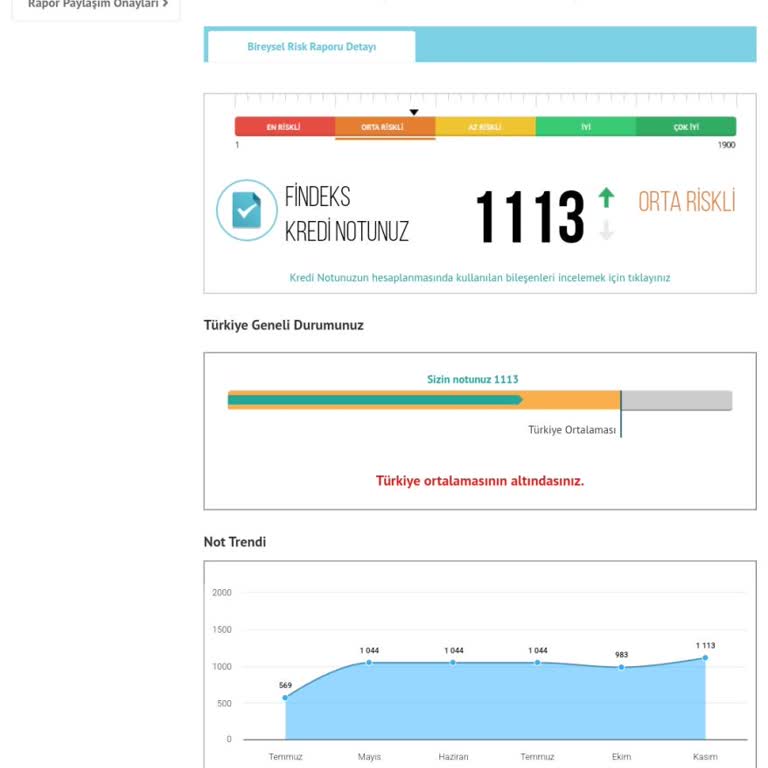Click the Findeks document checkmark icon
This screenshot has height=768, width=768.
247,210
